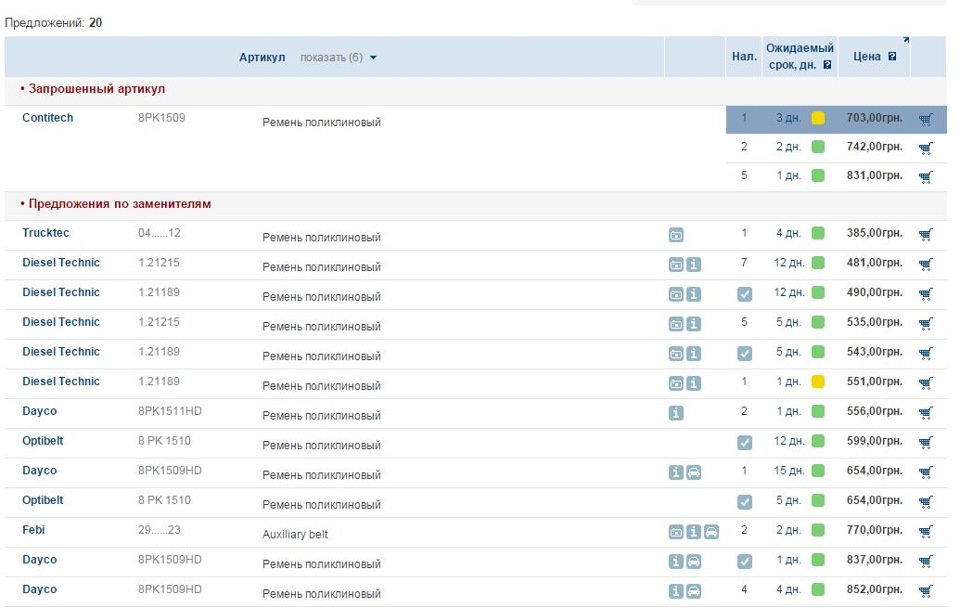Click the help icon beside Ожидаемый срок, дн.
This screenshot has width=960, height=608.
[827, 65]
